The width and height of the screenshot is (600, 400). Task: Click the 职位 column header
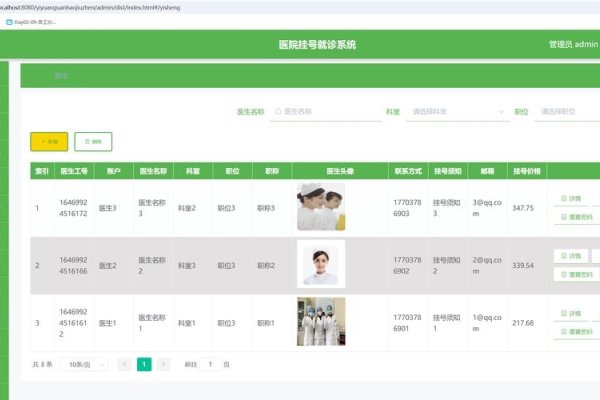coord(233,171)
